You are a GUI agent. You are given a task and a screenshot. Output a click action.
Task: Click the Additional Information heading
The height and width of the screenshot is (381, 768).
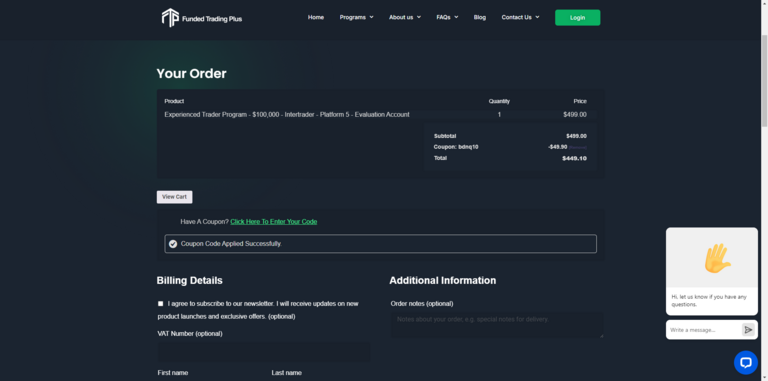(x=443, y=281)
